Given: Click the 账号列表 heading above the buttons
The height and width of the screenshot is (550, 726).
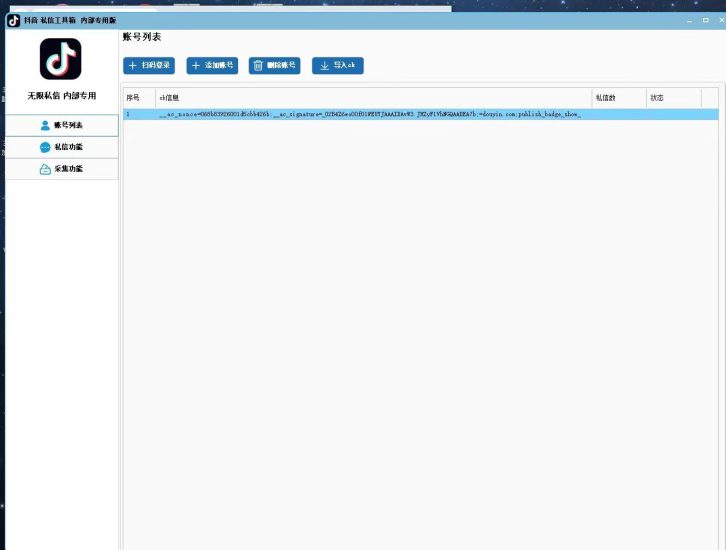Looking at the screenshot, I should [142, 37].
